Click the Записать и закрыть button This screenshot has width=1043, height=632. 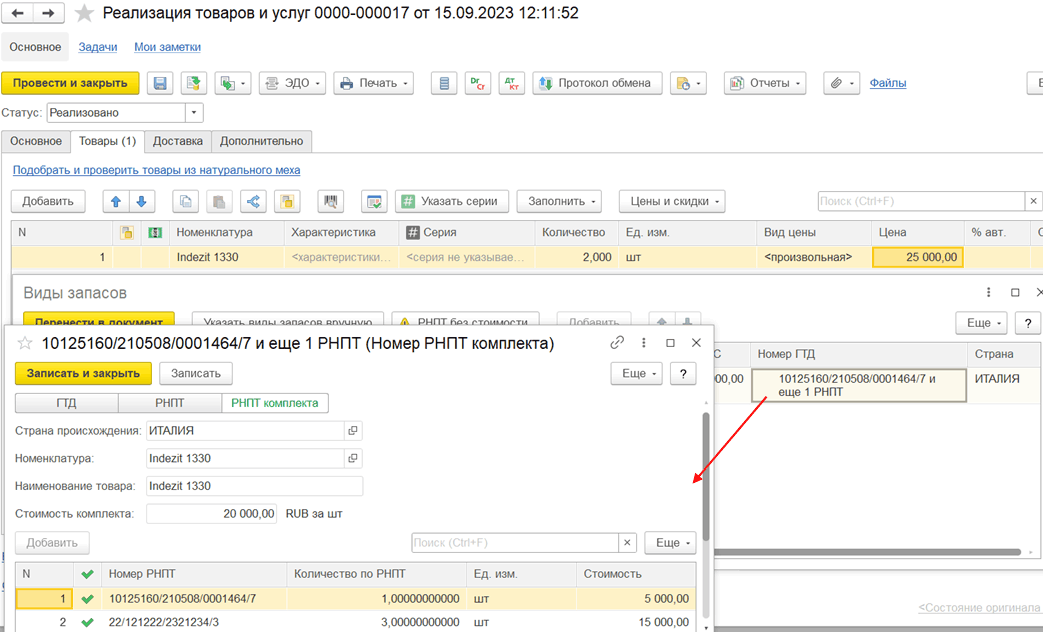pyautogui.click(x=83, y=373)
